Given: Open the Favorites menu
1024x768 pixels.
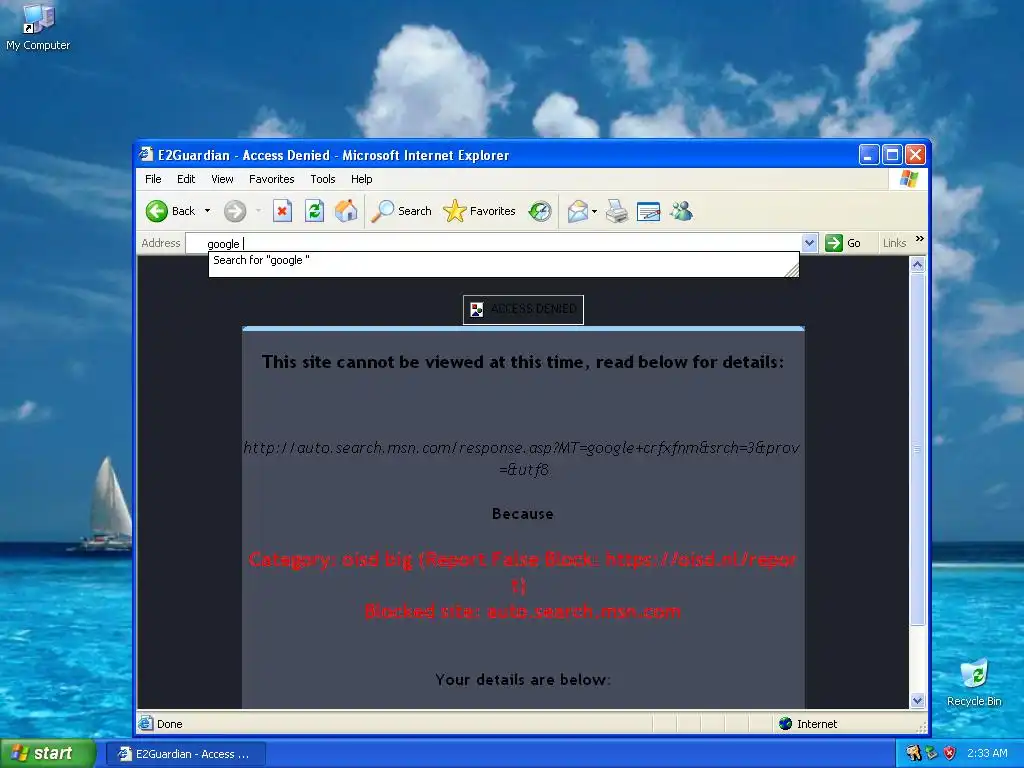Looking at the screenshot, I should tap(272, 179).
